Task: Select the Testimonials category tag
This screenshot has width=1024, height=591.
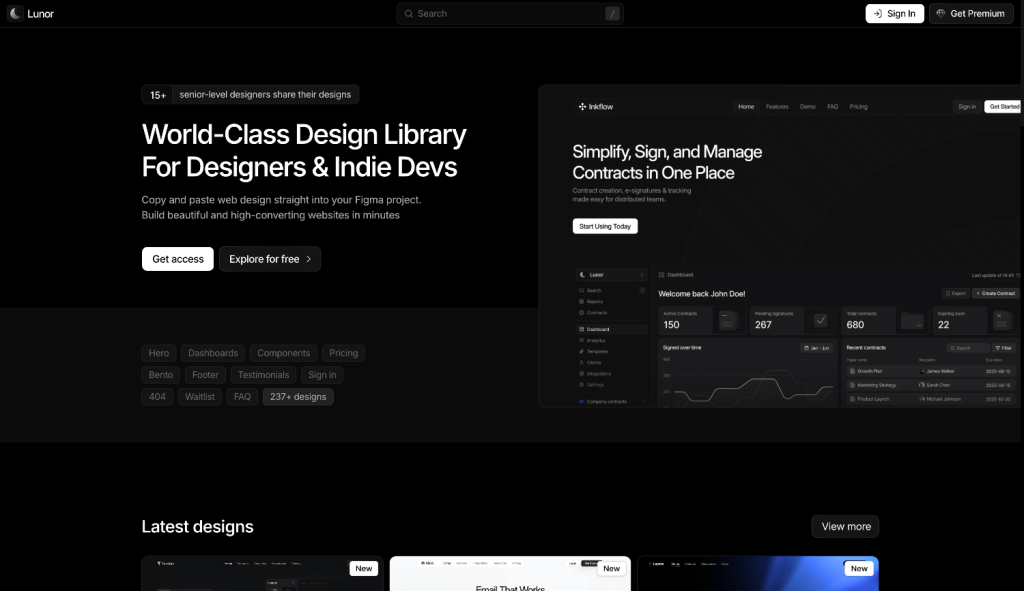Action: pos(263,375)
